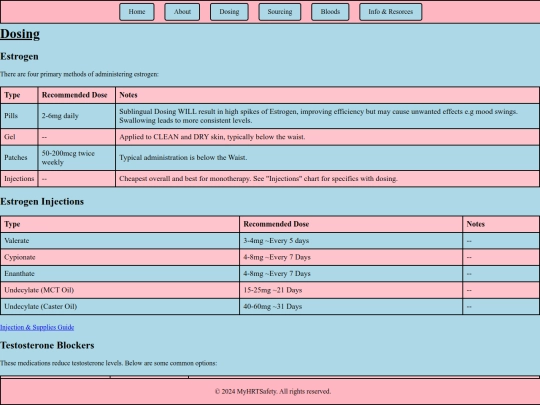
Task: Visit the Sourcing page
Action: 280,12
